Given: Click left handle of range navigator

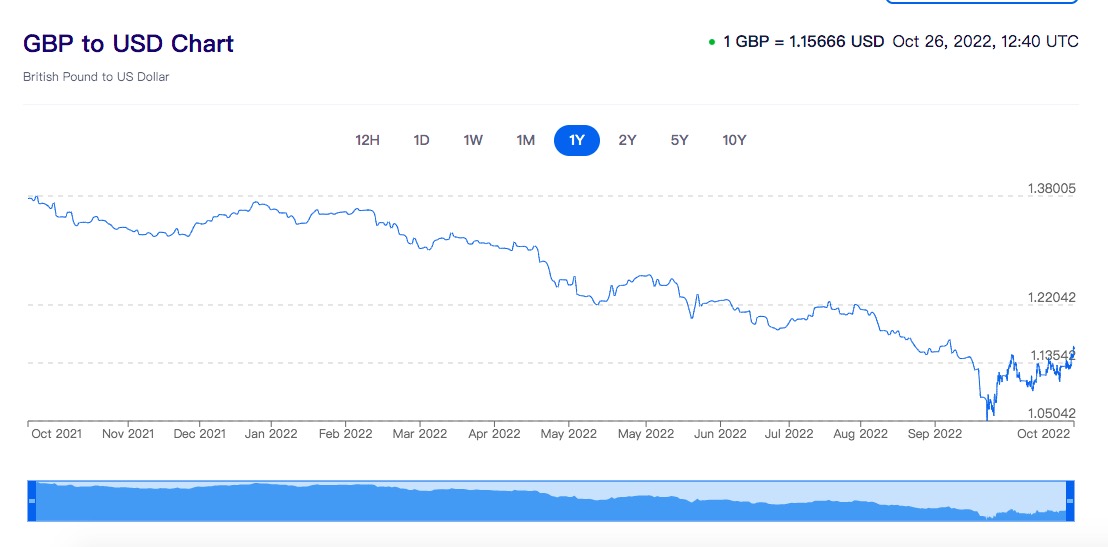Looking at the screenshot, I should pyautogui.click(x=31, y=500).
